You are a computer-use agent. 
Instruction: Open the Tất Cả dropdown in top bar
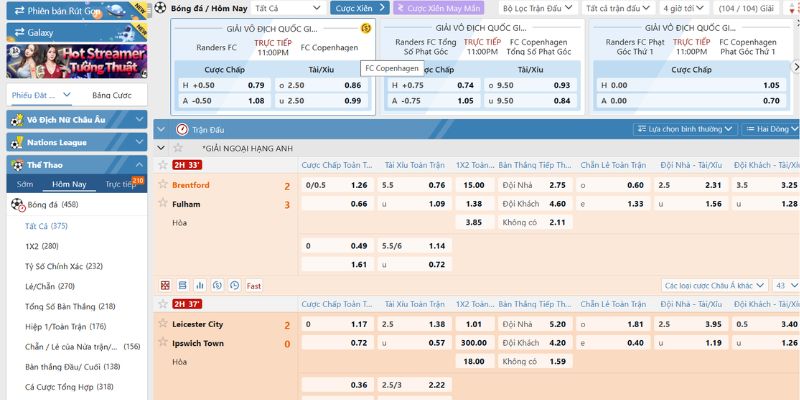click(288, 8)
